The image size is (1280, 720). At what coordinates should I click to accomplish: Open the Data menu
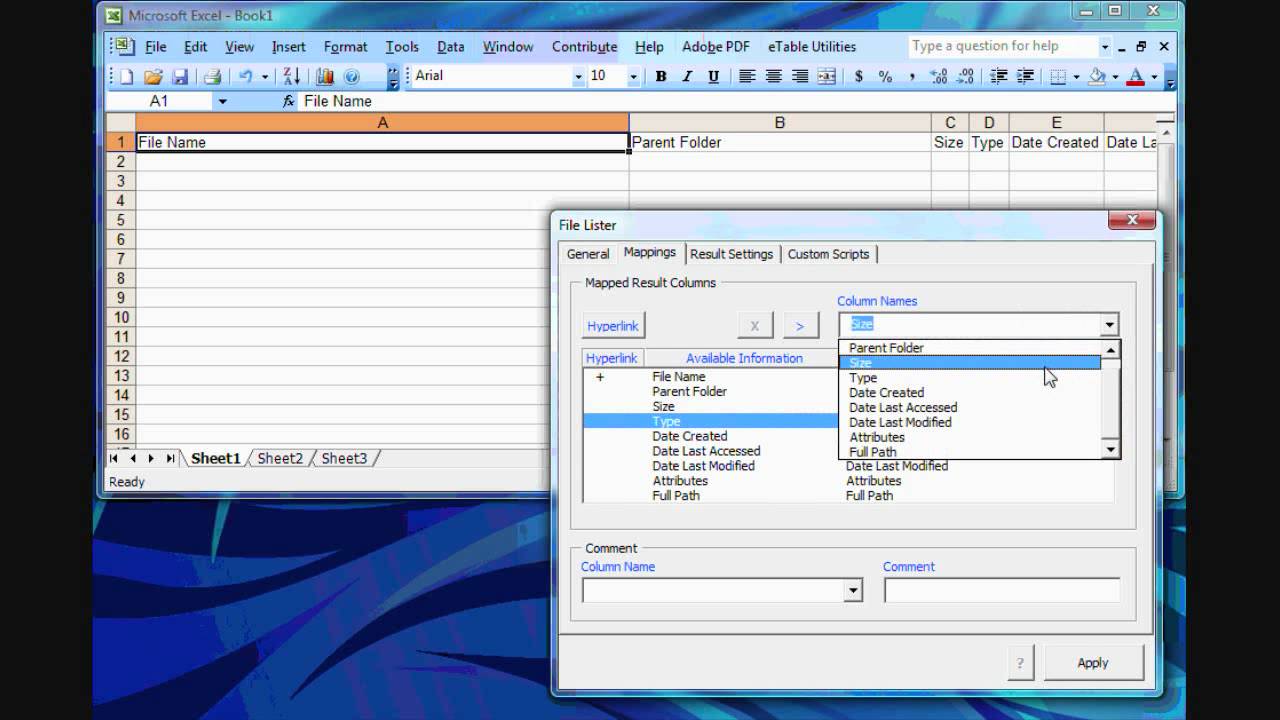451,46
